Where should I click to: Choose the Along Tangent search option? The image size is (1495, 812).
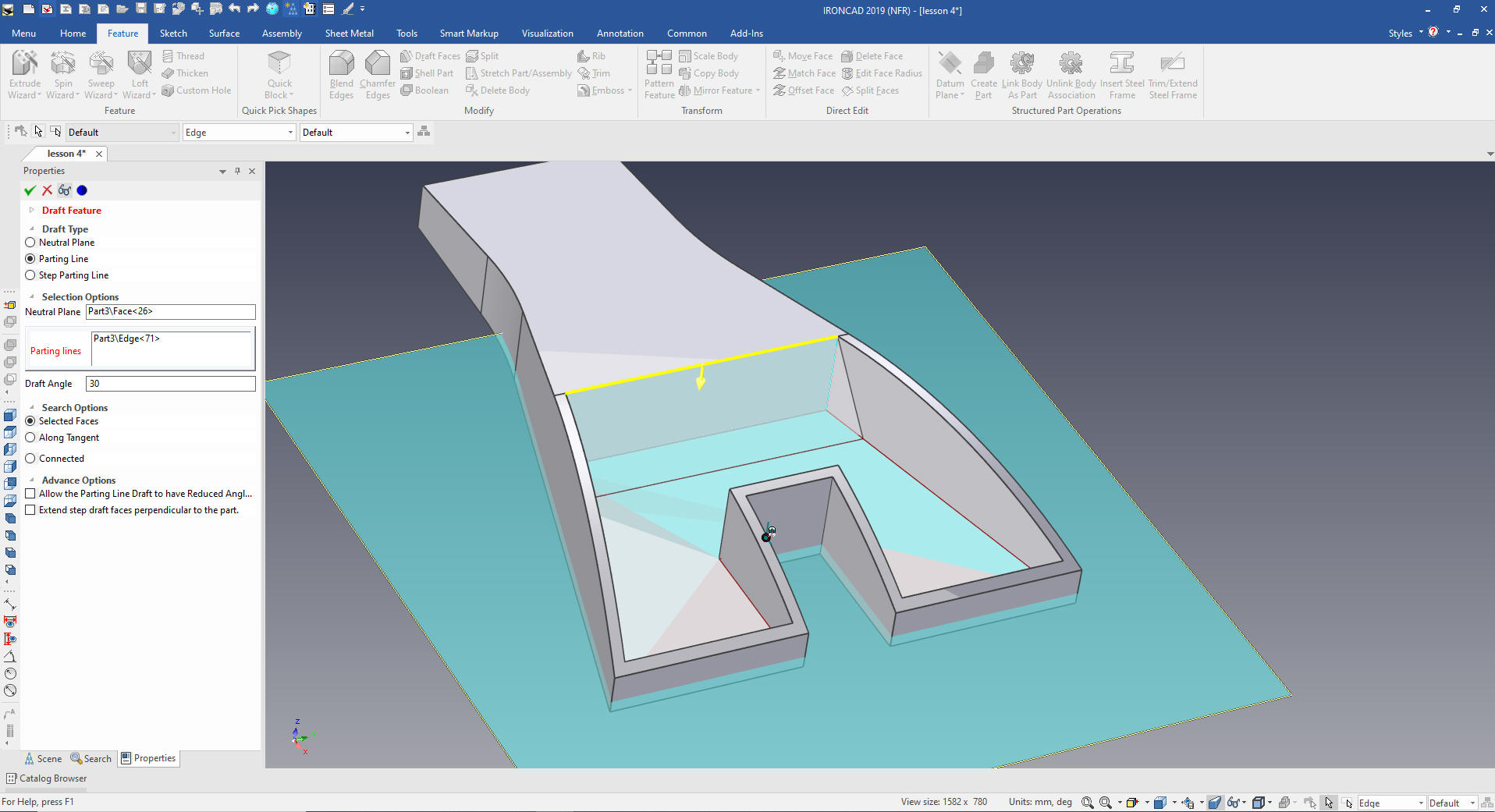tap(30, 438)
